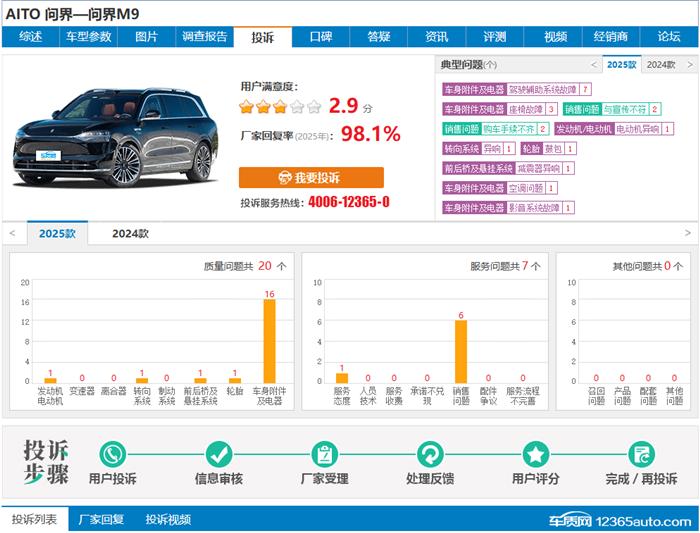This screenshot has height=533, width=700.
Task: Open the 图片 tab
Action: tap(146, 37)
